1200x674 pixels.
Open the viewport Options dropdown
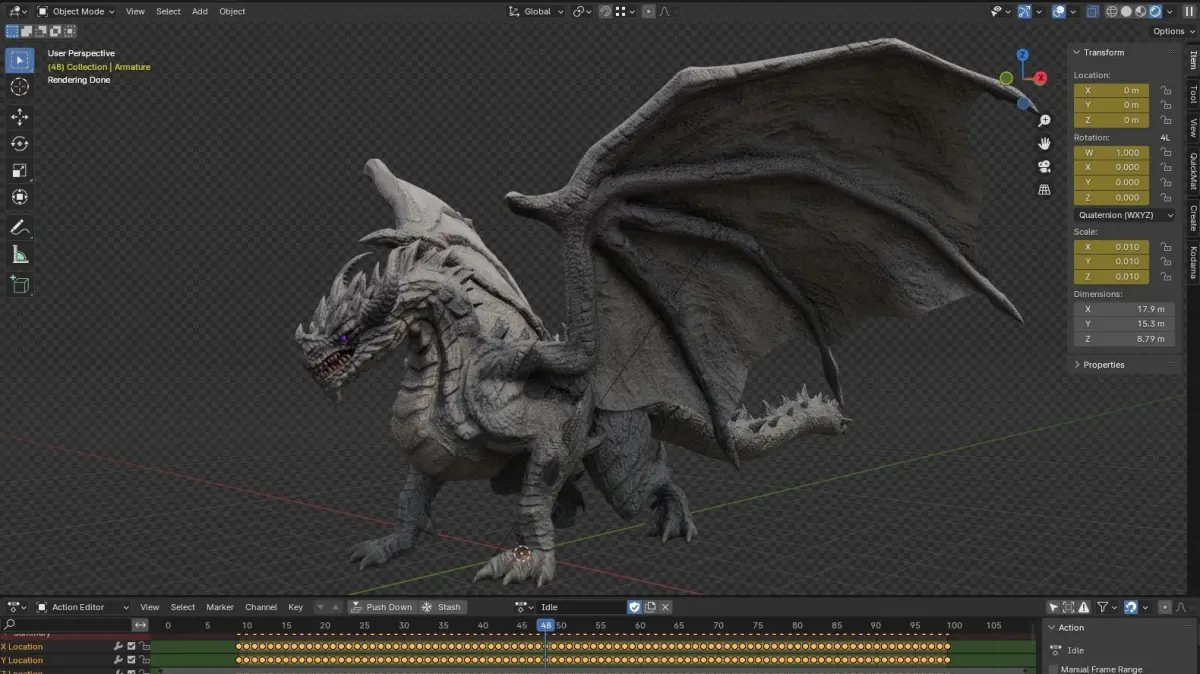coord(1172,31)
